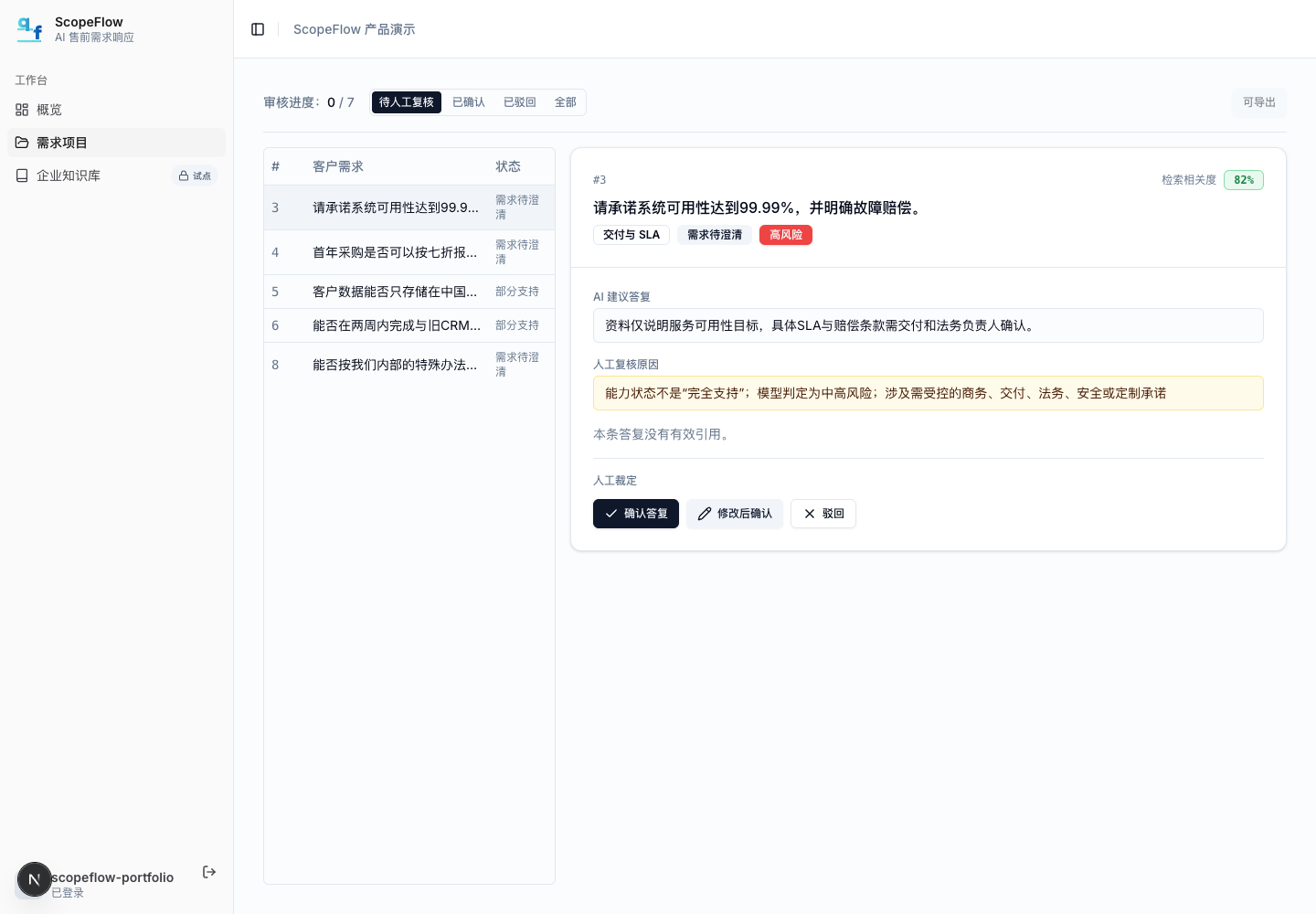Click the 概览 grid icon
The image size is (1316, 914).
[x=22, y=110]
